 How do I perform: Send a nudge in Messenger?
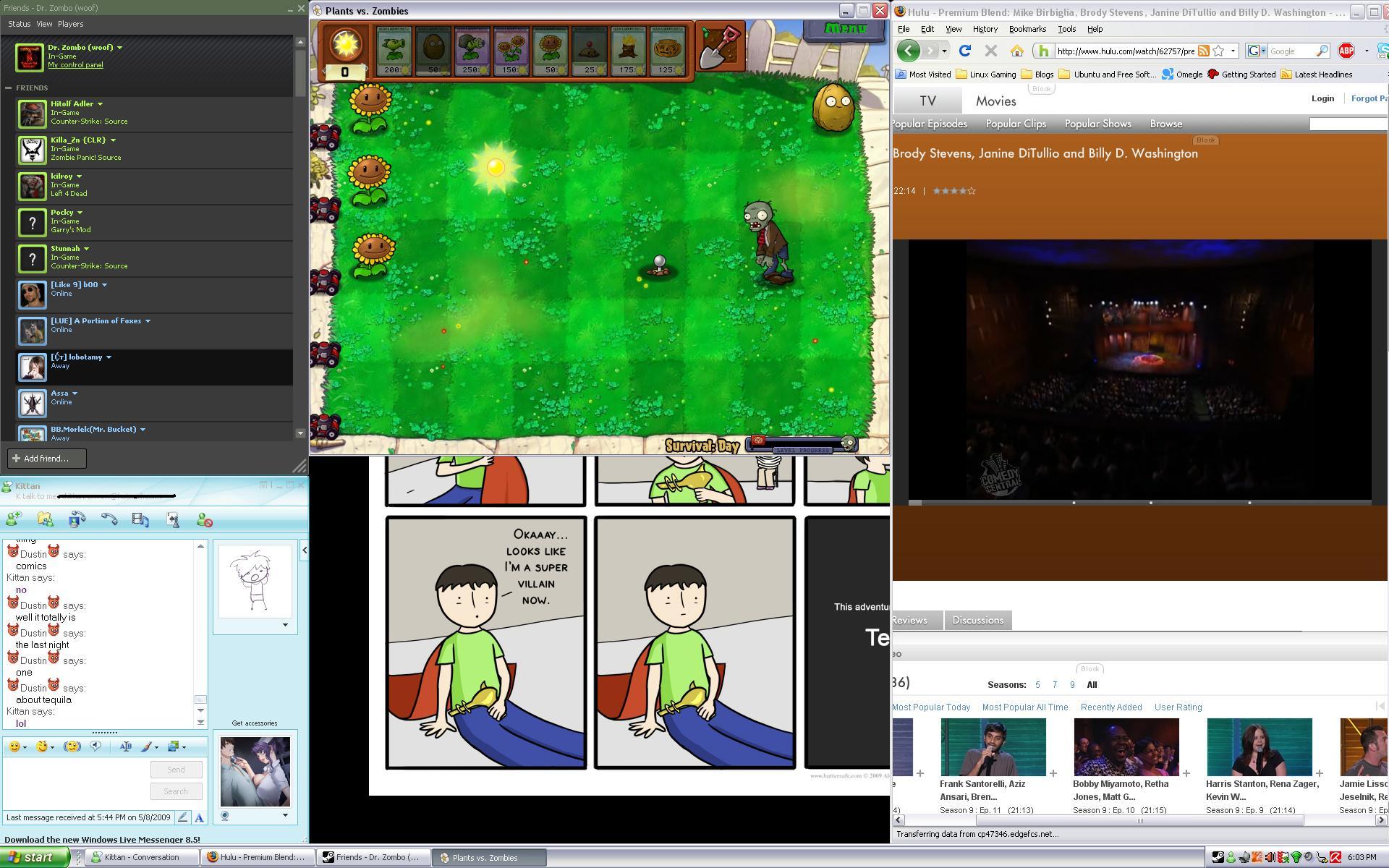coord(72,746)
